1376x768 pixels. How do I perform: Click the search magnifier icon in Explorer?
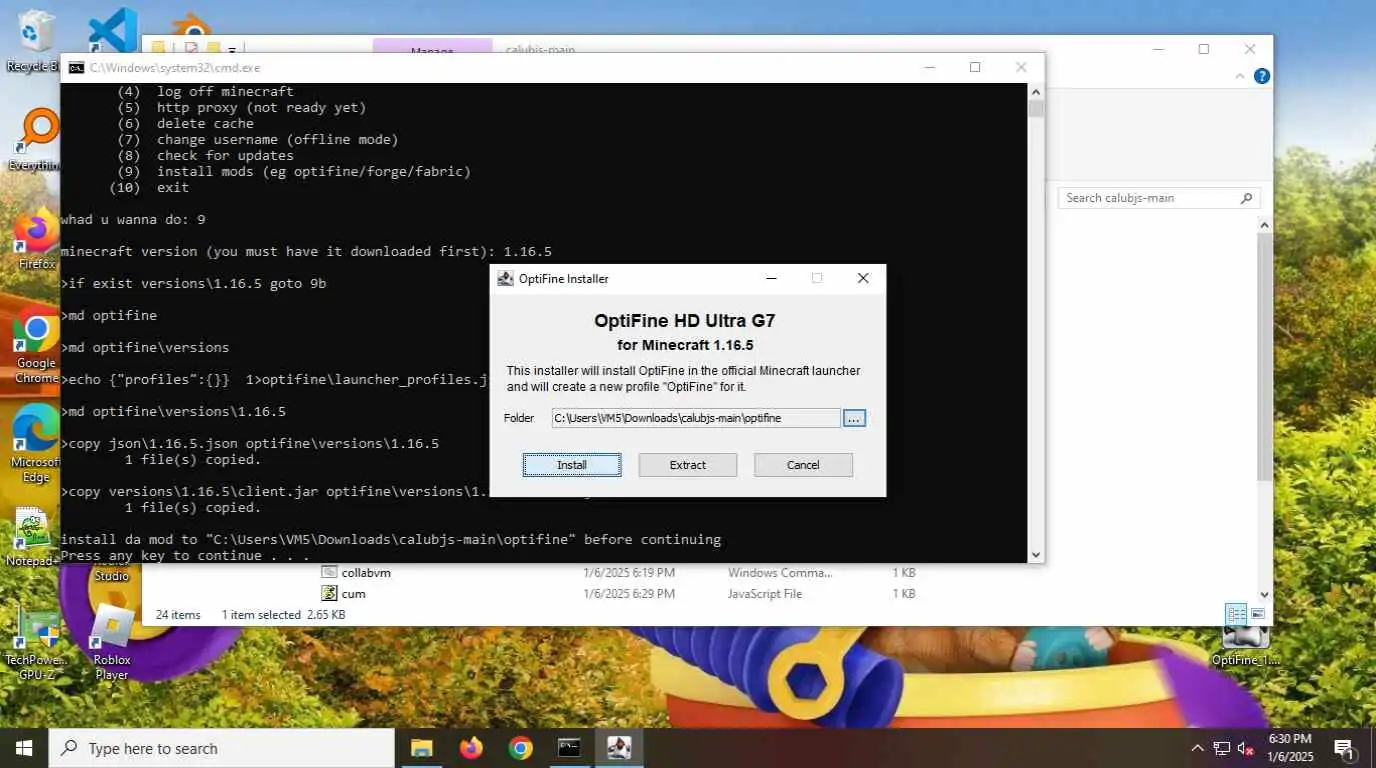[x=1246, y=198]
